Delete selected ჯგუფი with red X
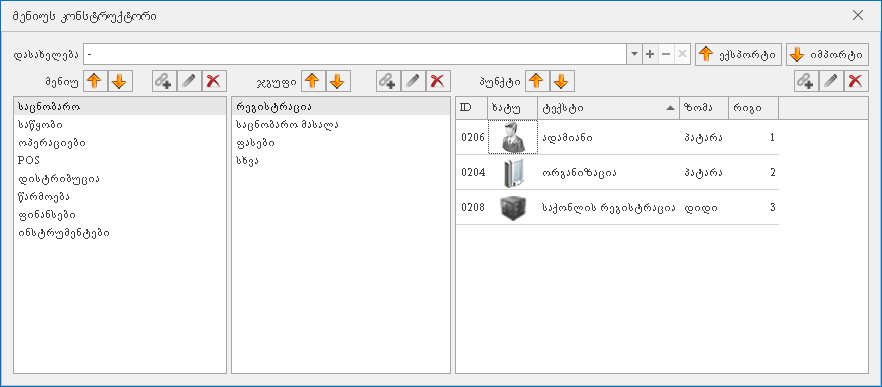The height and width of the screenshot is (387, 882). point(438,82)
